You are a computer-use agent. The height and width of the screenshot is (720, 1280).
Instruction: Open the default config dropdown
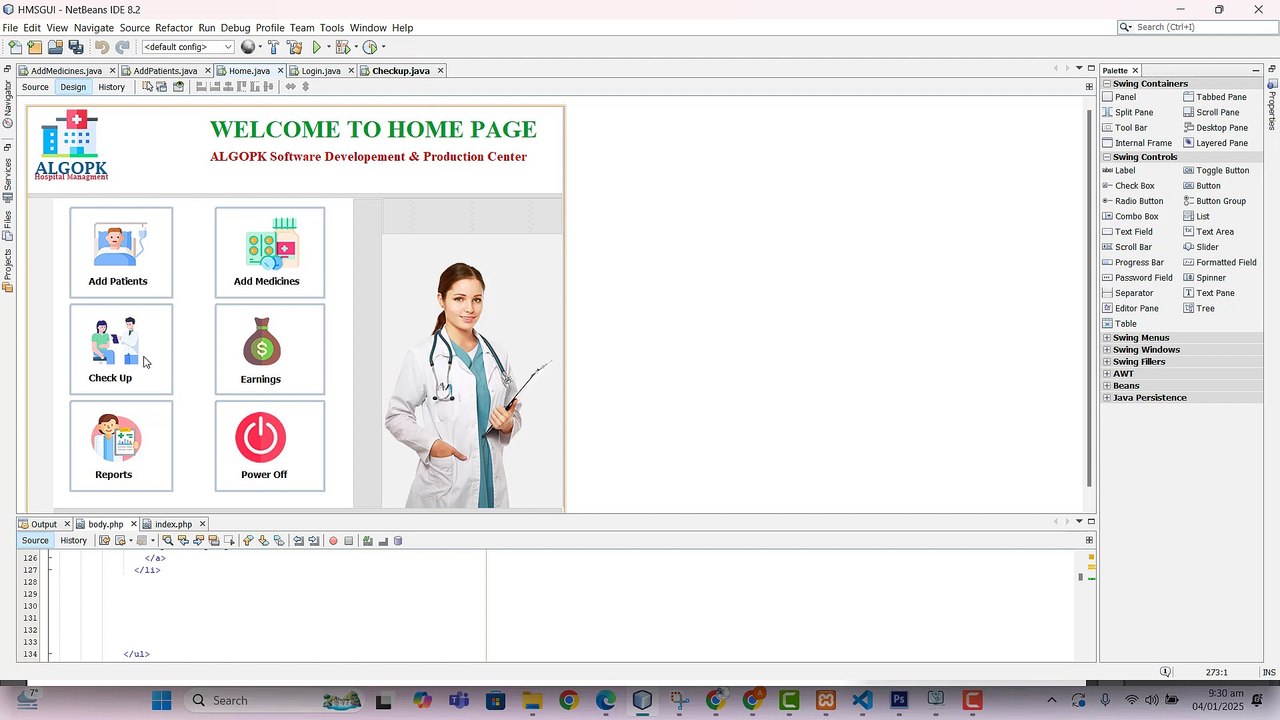pos(188,47)
